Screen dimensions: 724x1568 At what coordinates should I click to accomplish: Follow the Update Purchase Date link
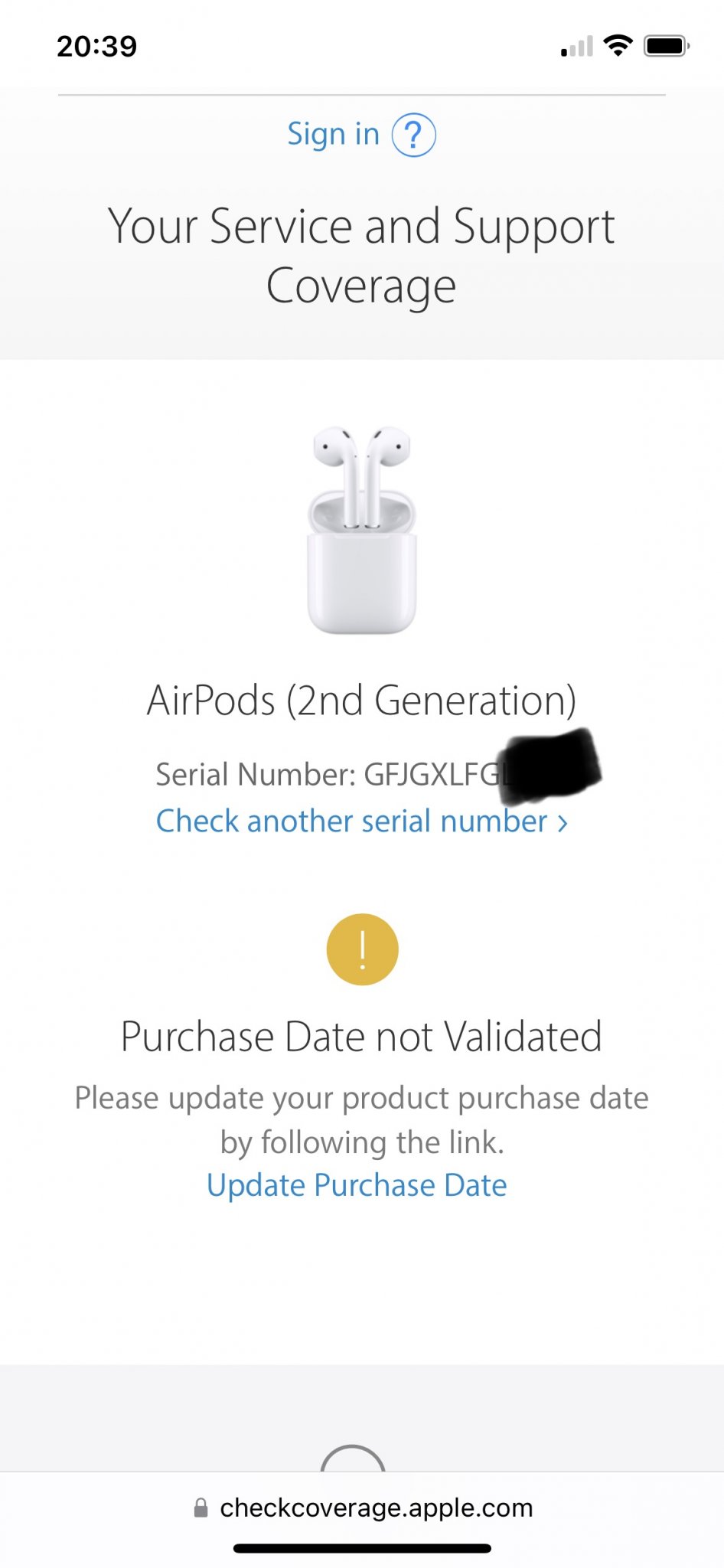[357, 1185]
